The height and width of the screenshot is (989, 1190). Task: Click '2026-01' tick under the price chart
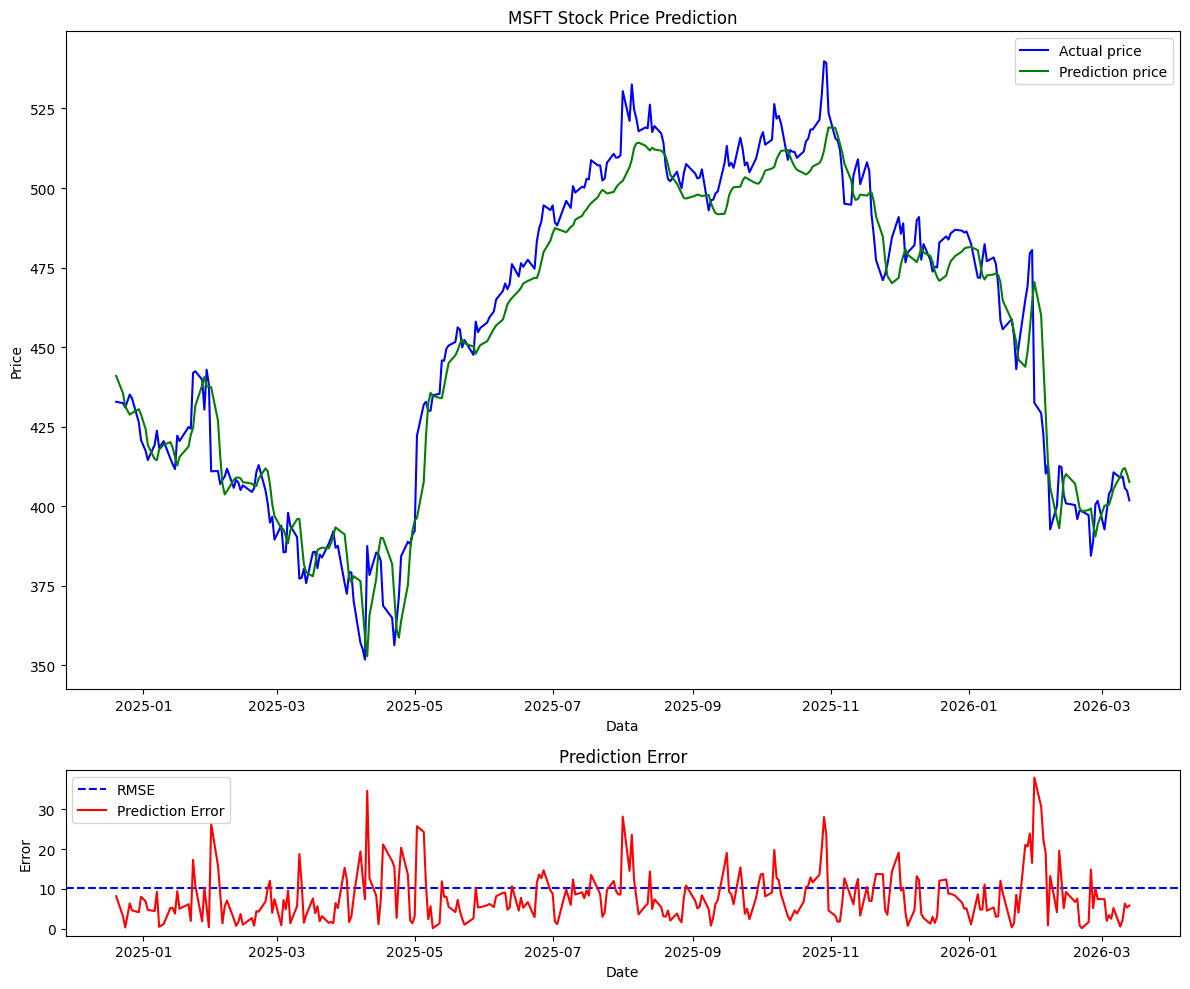coord(969,707)
